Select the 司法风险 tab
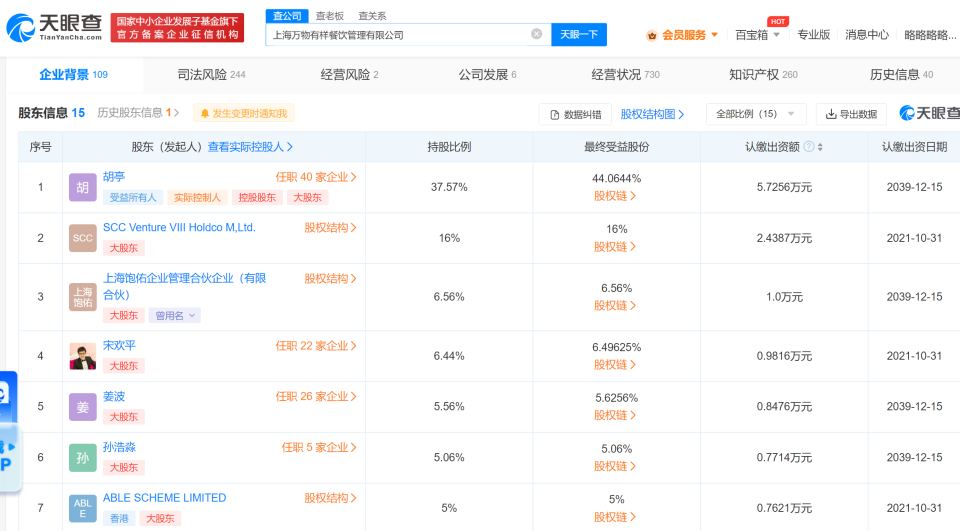 pos(211,75)
